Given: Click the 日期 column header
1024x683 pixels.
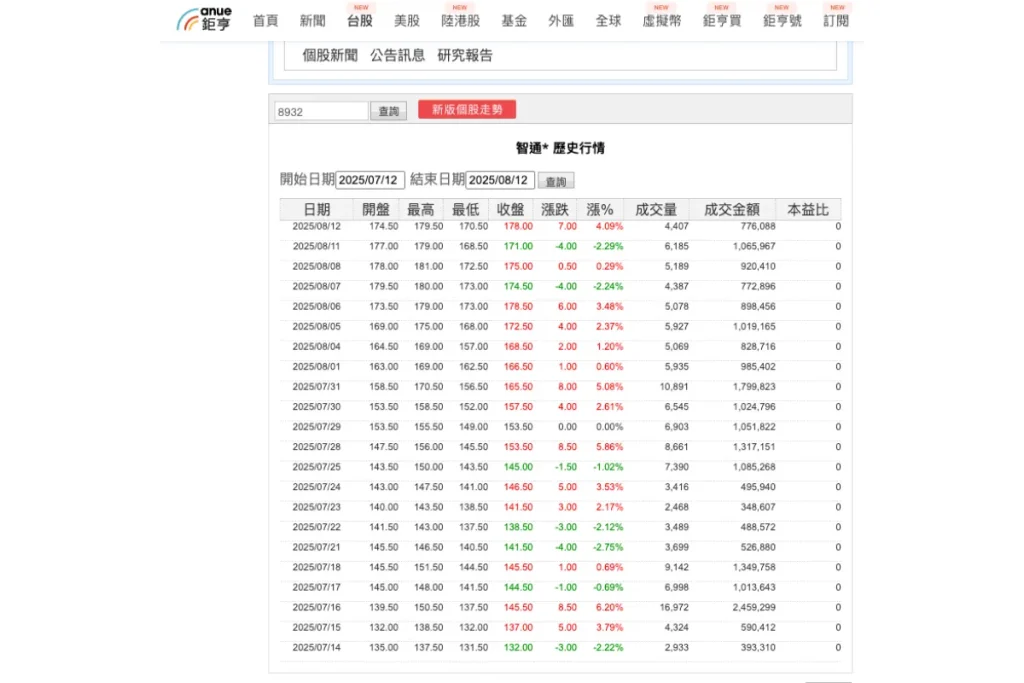Looking at the screenshot, I should pos(317,210).
